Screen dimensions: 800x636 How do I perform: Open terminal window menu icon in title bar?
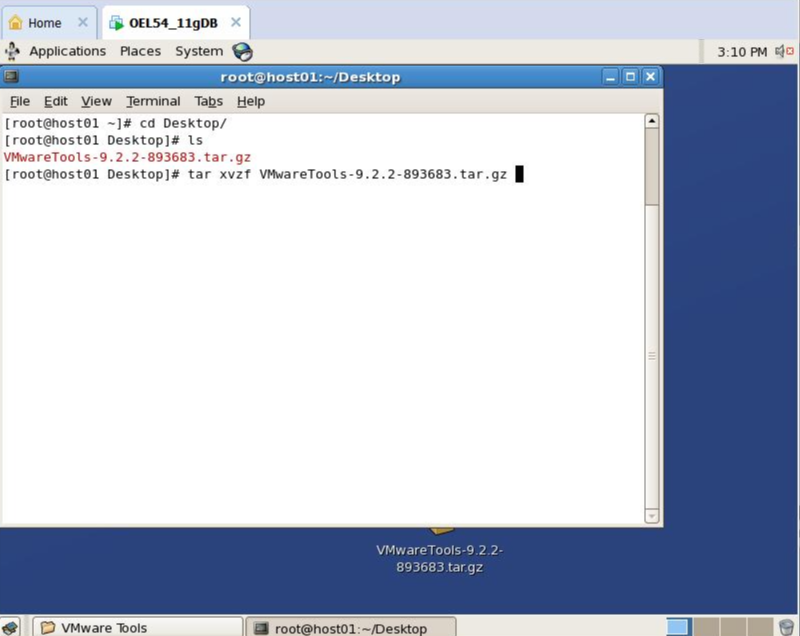tap(11, 77)
